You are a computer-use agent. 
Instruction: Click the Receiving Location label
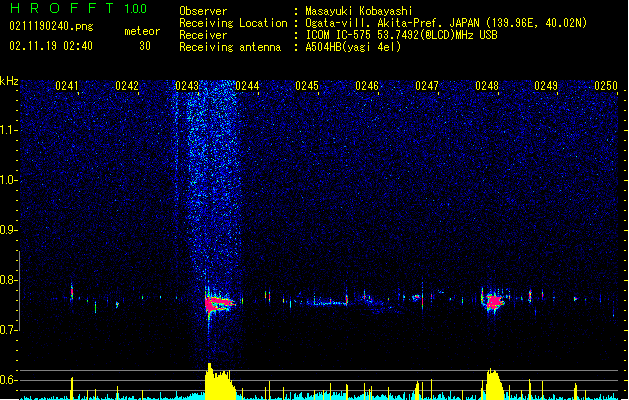point(233,23)
